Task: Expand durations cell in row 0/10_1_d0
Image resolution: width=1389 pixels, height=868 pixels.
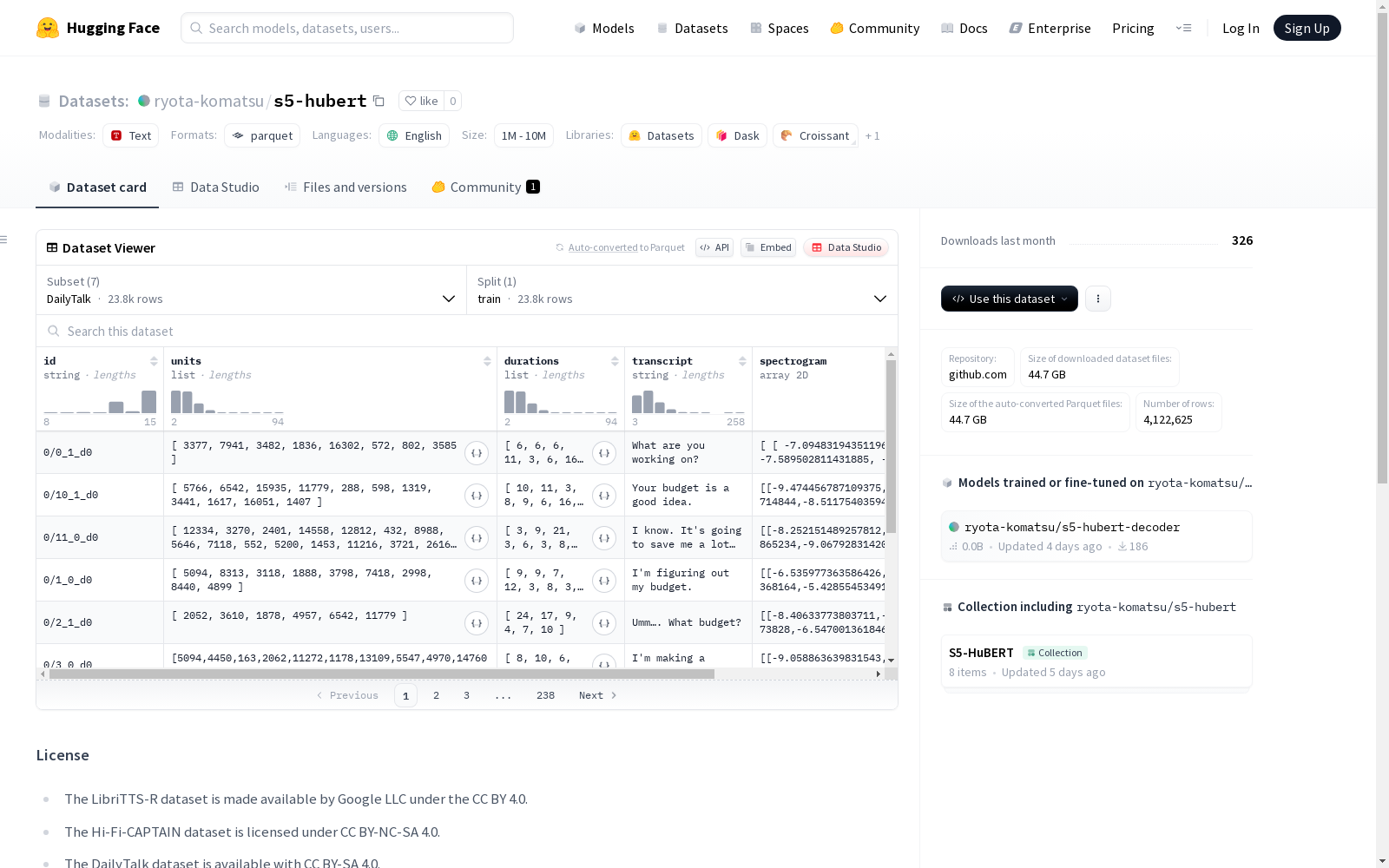Action: (604, 496)
